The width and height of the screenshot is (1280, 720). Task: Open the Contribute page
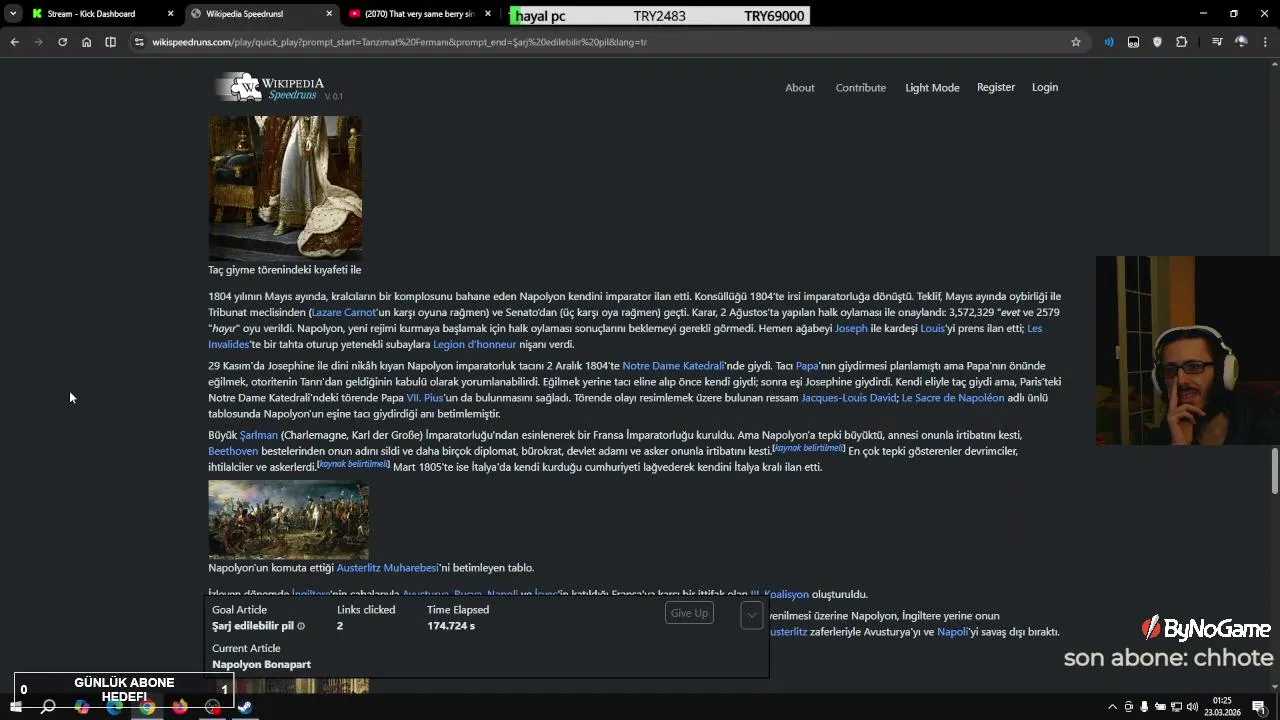pyautogui.click(x=861, y=88)
